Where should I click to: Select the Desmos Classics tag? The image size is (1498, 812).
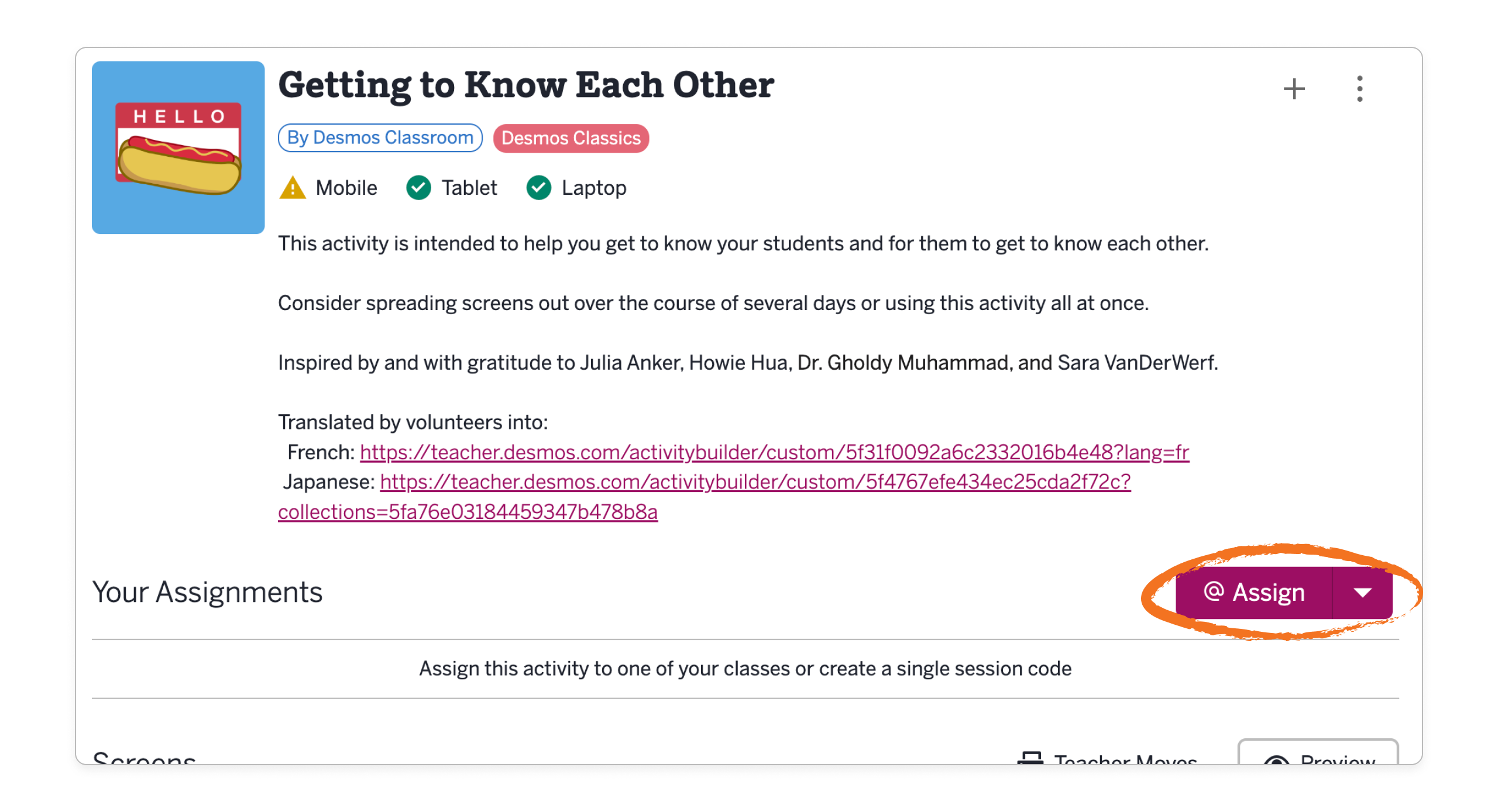(x=571, y=138)
